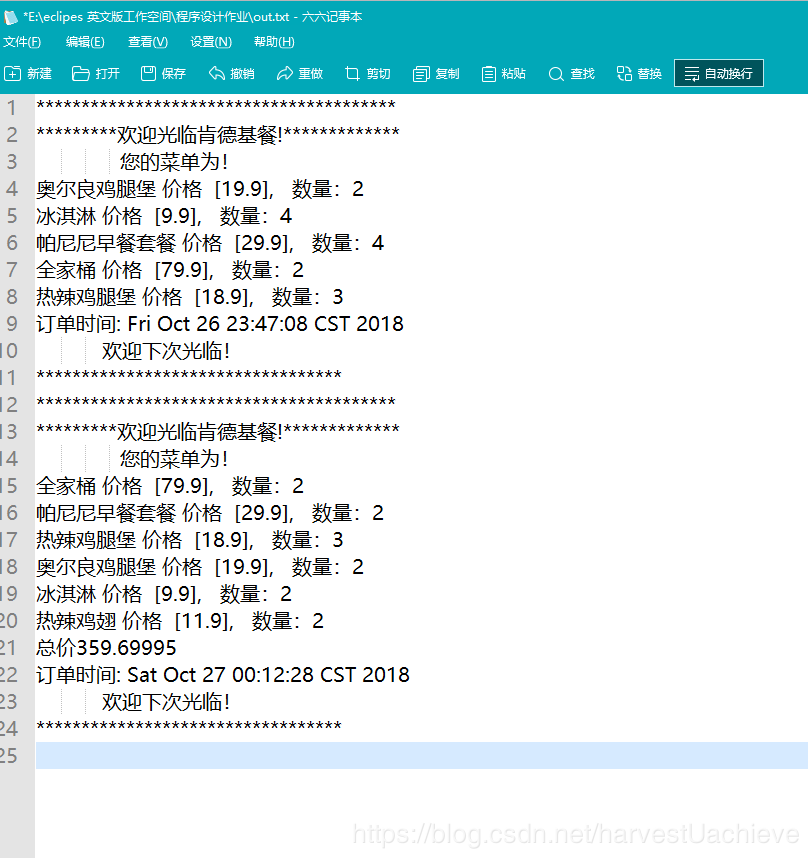Click the 粘贴 toolbar label
Screen dimensions: 808x858
[514, 73]
